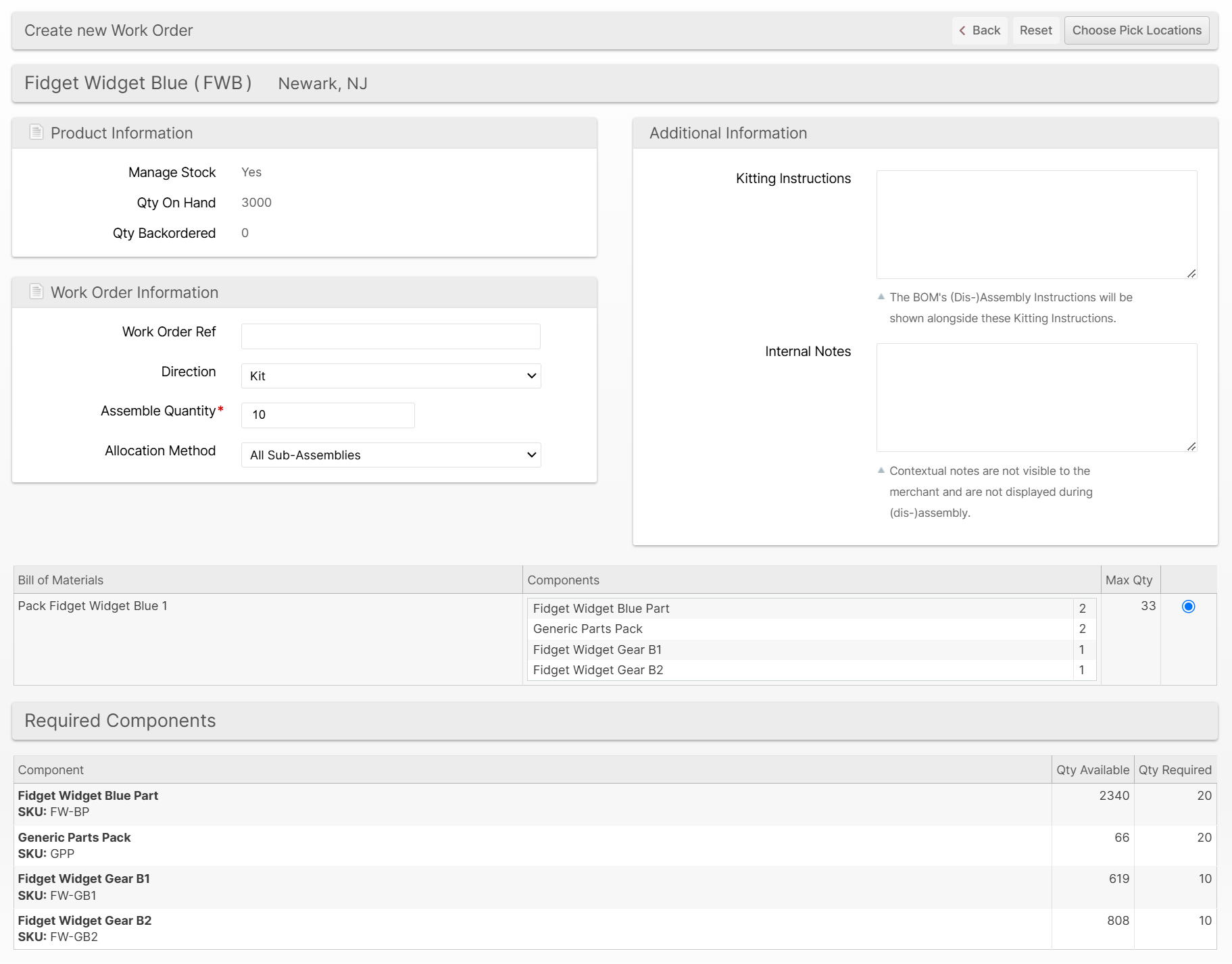Expand the Allocation Method dropdown
The image size is (1232, 964).
tap(391, 455)
